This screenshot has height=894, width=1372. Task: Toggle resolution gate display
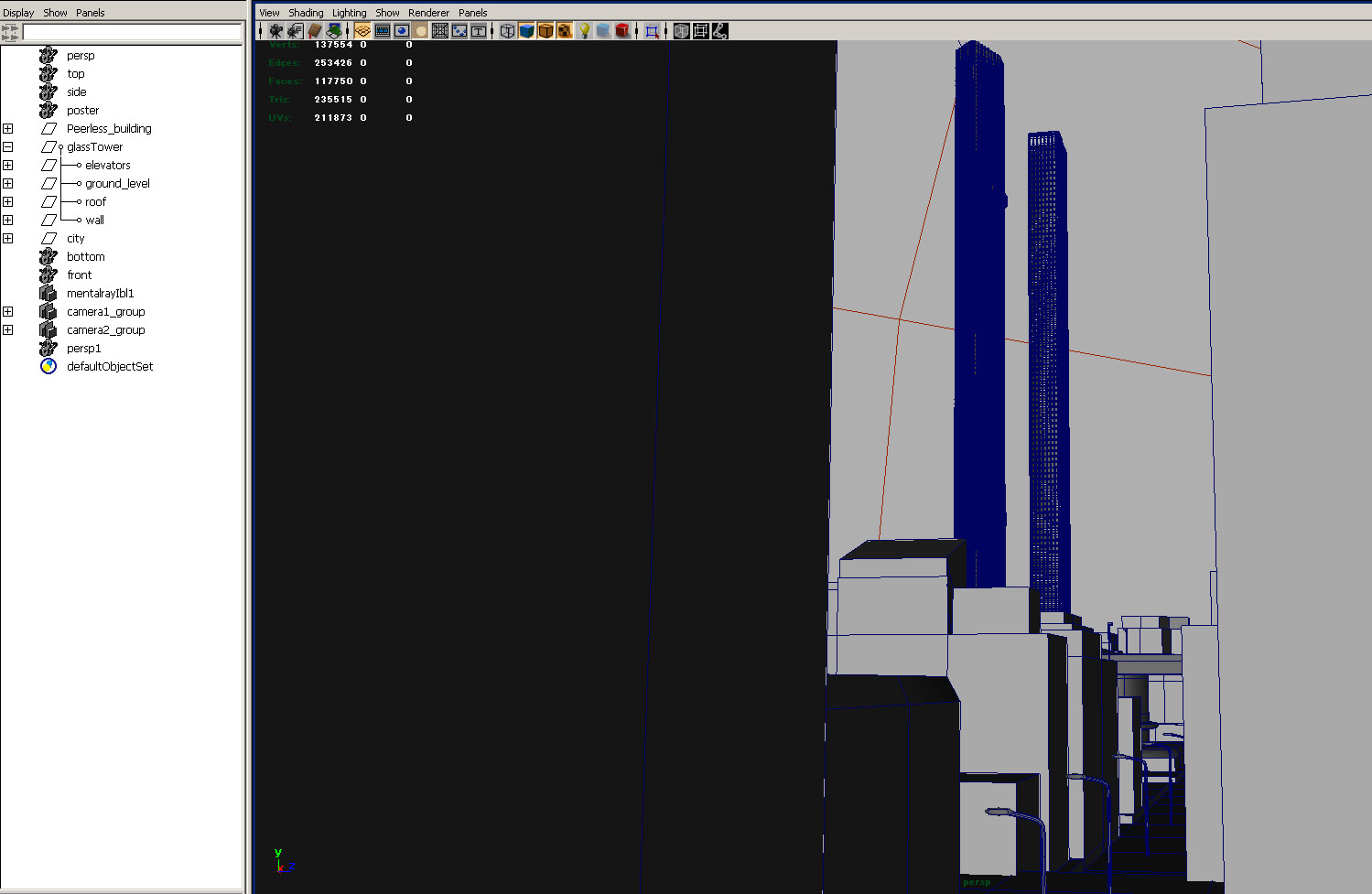pos(400,30)
